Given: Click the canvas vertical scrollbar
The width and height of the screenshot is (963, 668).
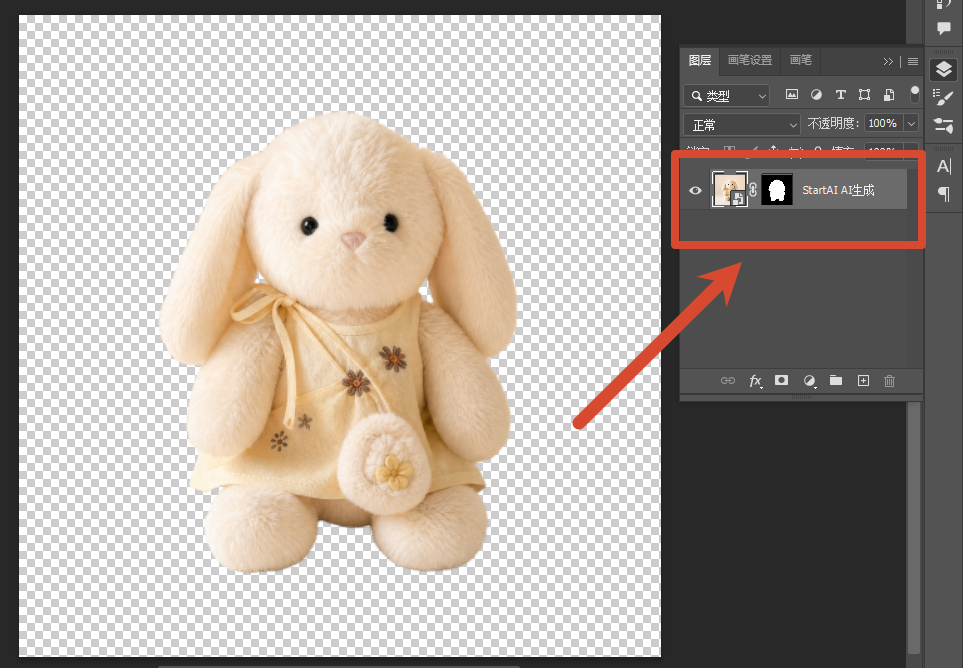Looking at the screenshot, I should [x=914, y=528].
